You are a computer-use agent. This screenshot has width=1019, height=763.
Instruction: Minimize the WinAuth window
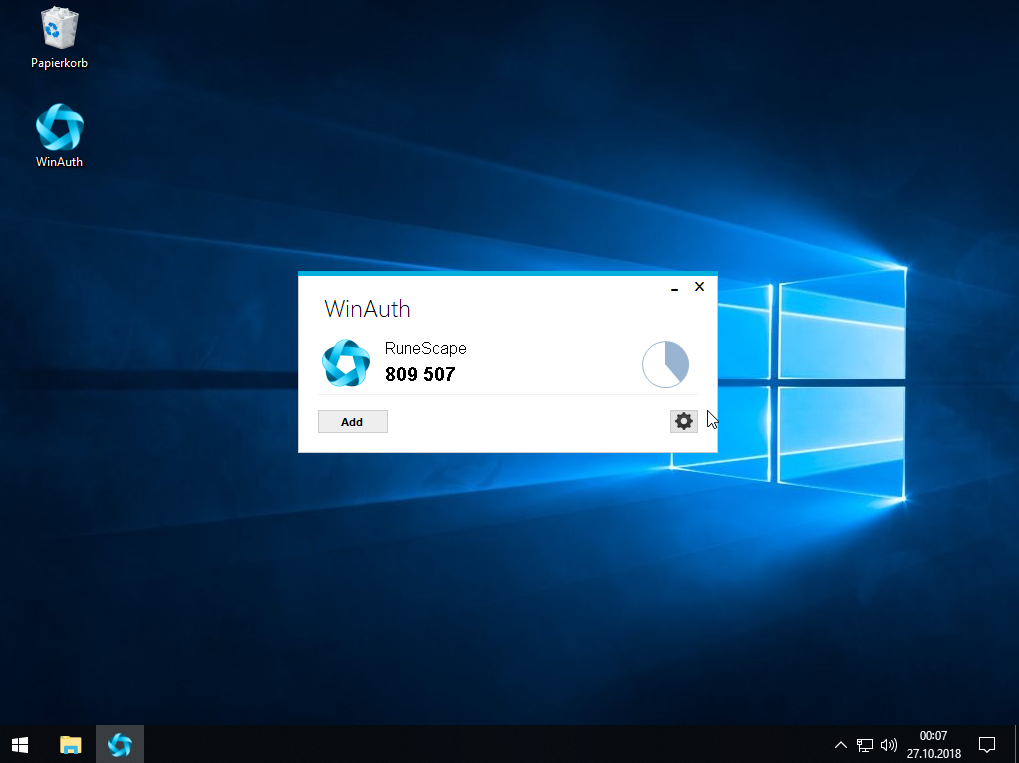coord(675,288)
